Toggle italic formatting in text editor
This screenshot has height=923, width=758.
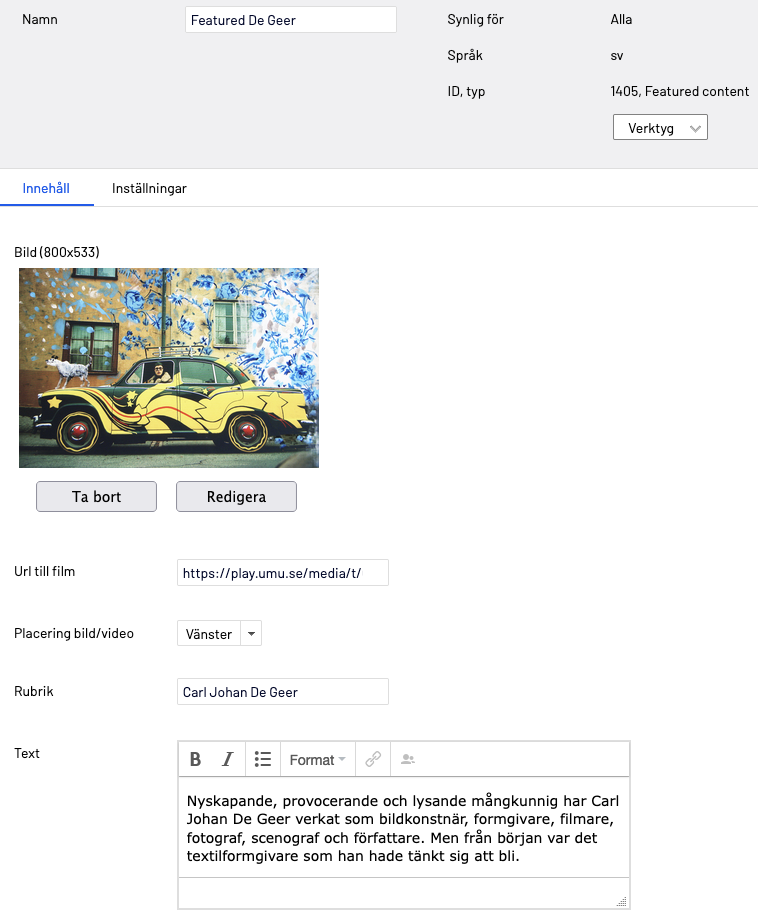[x=228, y=759]
